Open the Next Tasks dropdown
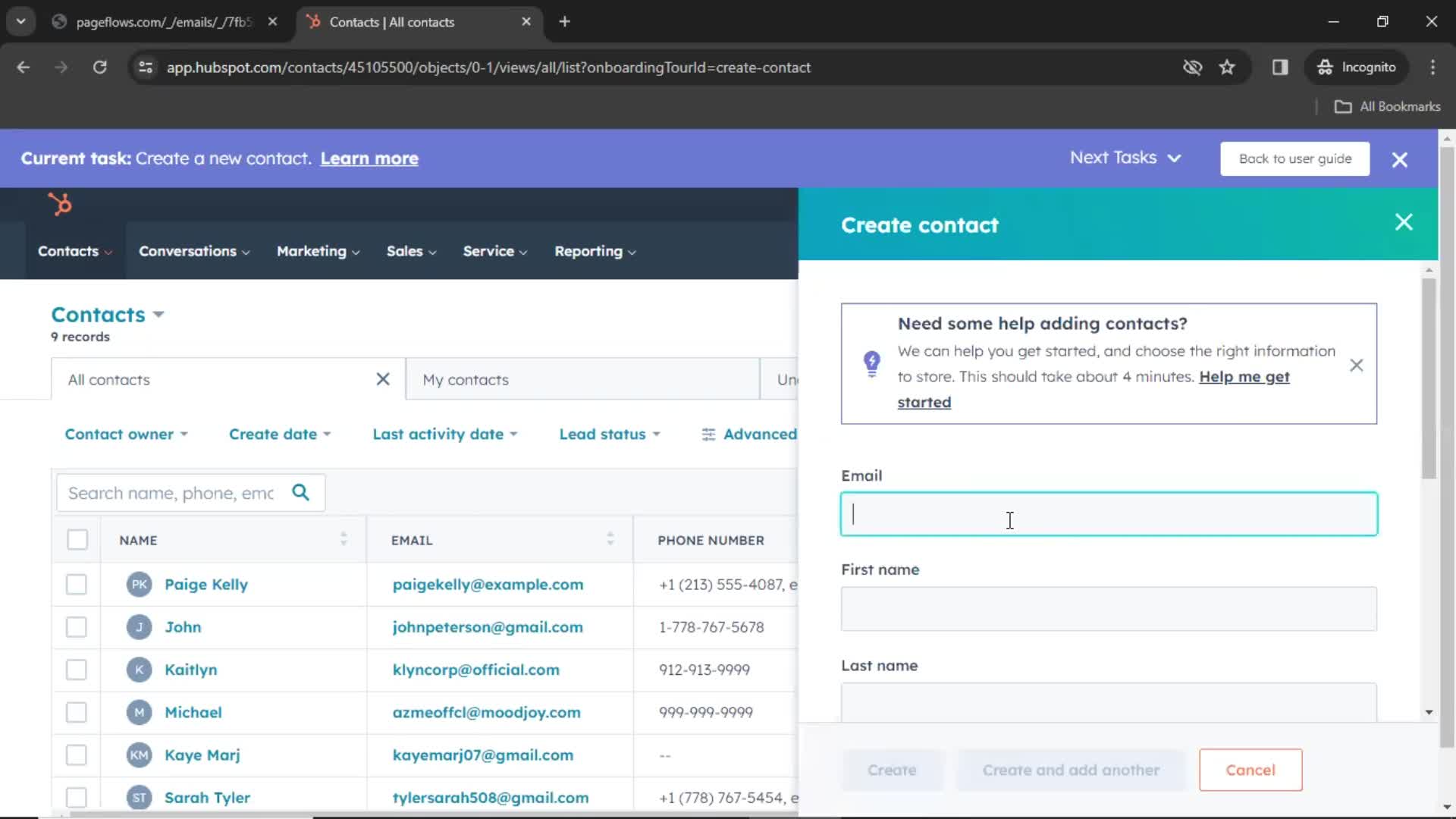Viewport: 1456px width, 819px height. [1125, 158]
